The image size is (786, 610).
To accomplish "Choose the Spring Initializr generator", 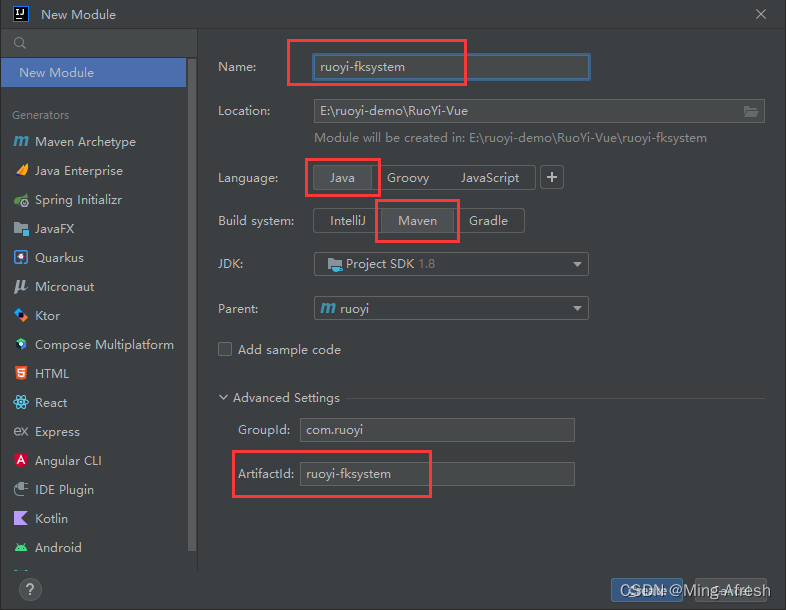I will pos(77,200).
